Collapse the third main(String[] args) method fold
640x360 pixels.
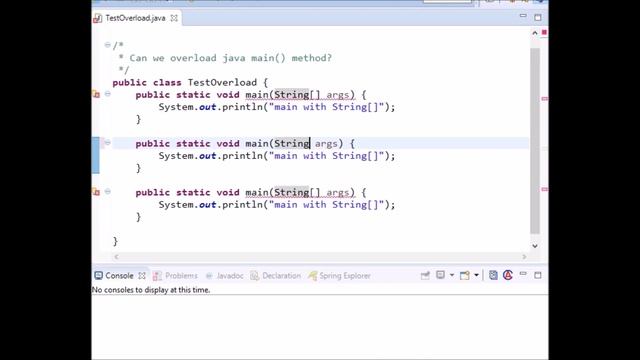[108, 191]
